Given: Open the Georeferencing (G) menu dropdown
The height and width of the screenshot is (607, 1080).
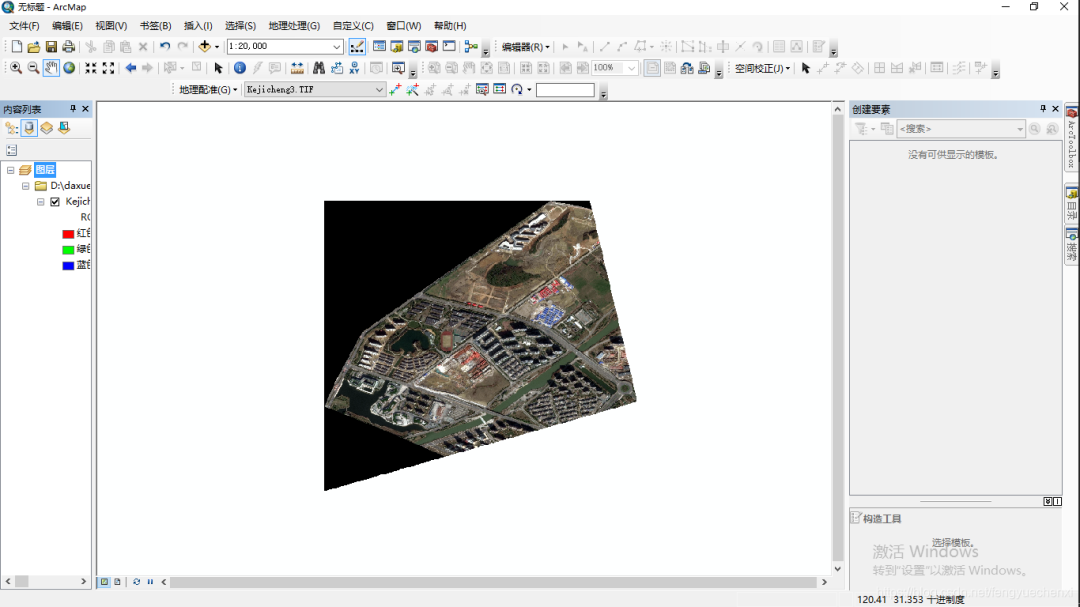Looking at the screenshot, I should pos(208,90).
